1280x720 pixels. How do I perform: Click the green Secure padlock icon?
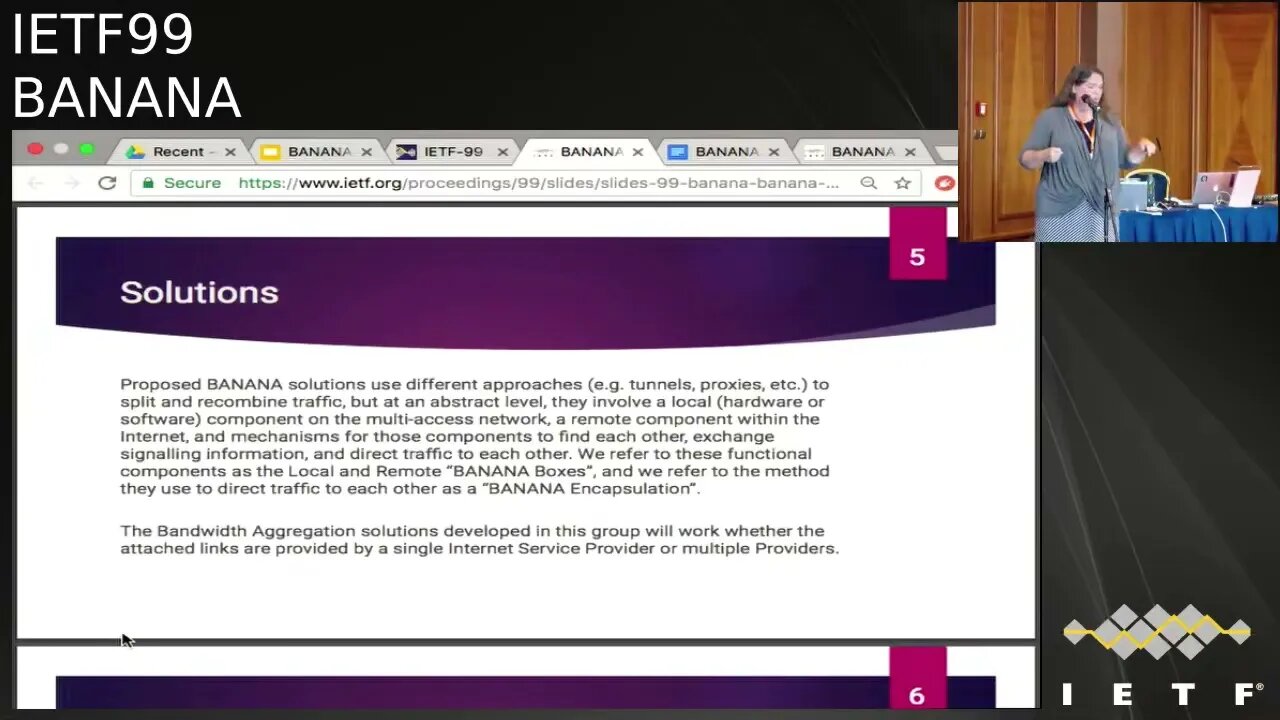tap(148, 183)
